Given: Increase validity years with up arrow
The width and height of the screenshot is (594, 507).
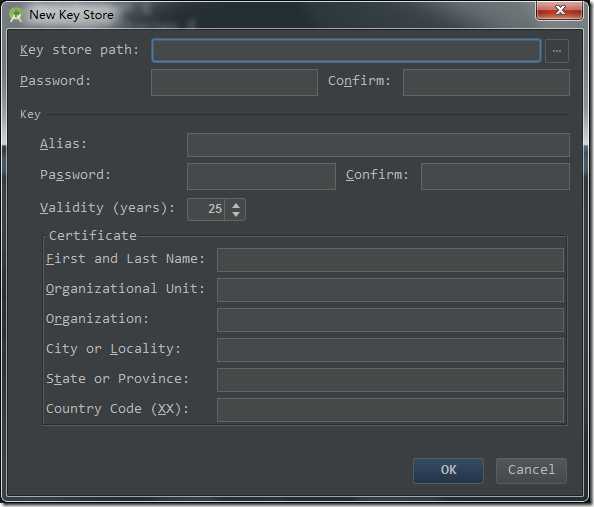Looking at the screenshot, I should tap(236, 205).
